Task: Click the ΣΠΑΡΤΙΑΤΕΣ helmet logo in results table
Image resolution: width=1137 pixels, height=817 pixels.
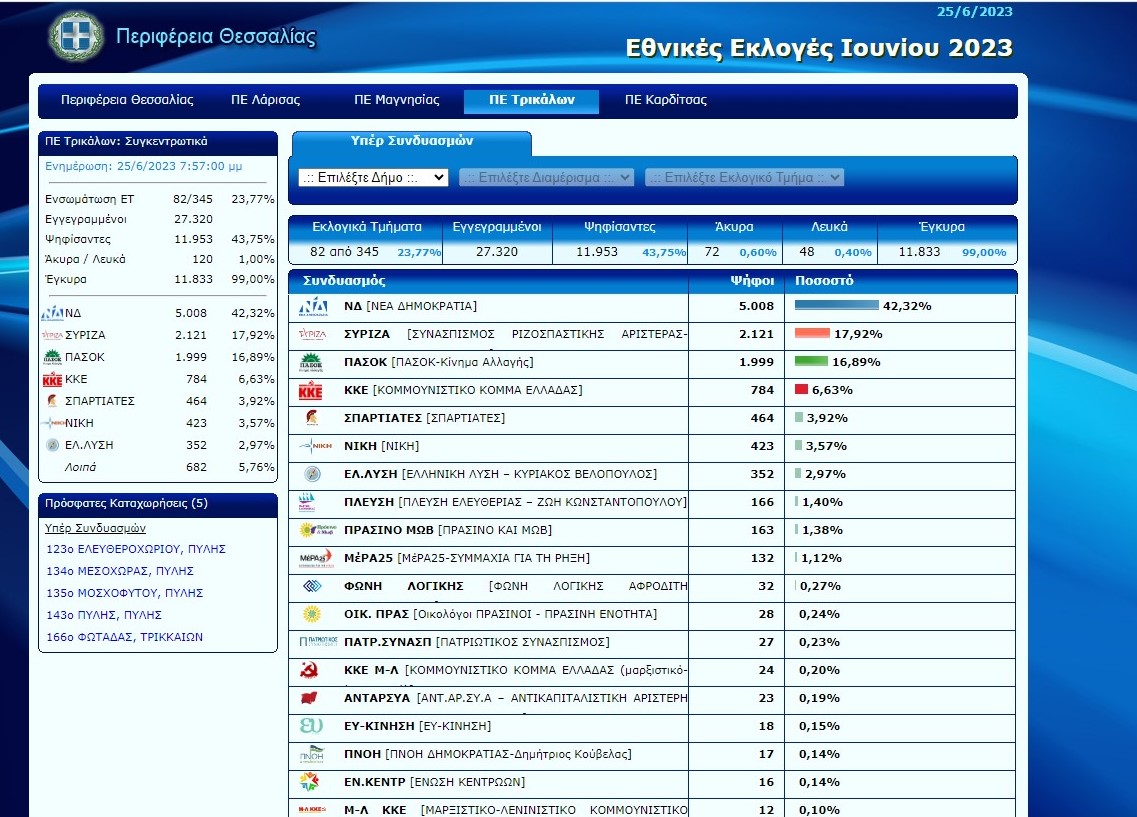Action: (312, 418)
